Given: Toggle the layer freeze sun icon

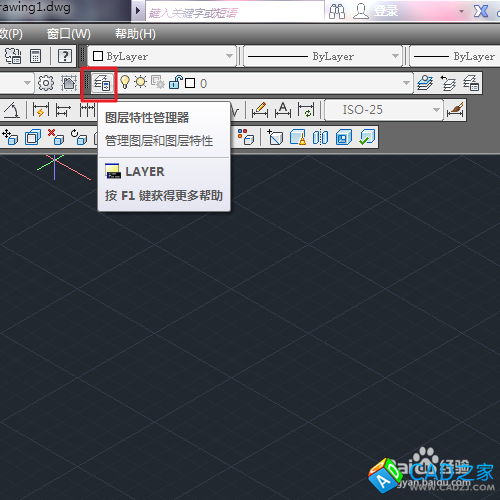Looking at the screenshot, I should tap(140, 82).
